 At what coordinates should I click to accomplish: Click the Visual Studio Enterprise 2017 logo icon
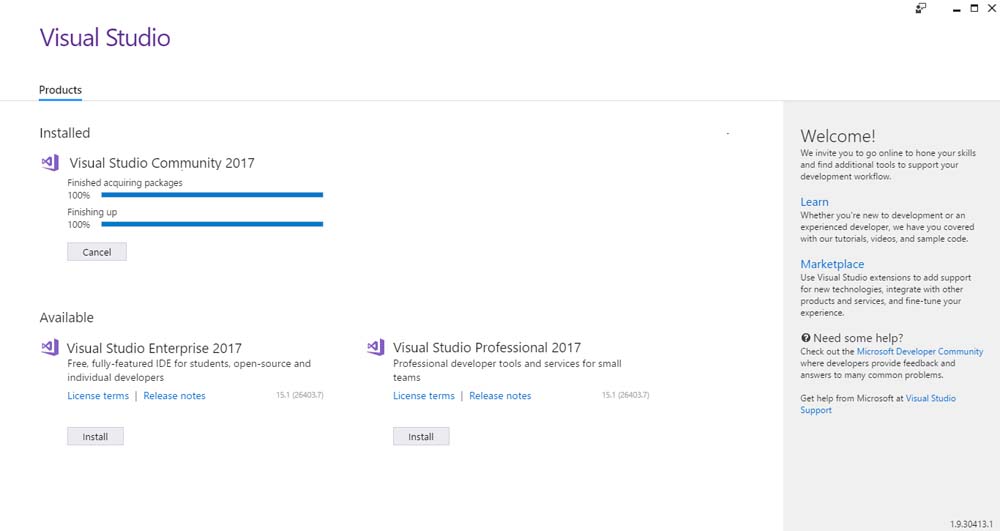(x=50, y=347)
